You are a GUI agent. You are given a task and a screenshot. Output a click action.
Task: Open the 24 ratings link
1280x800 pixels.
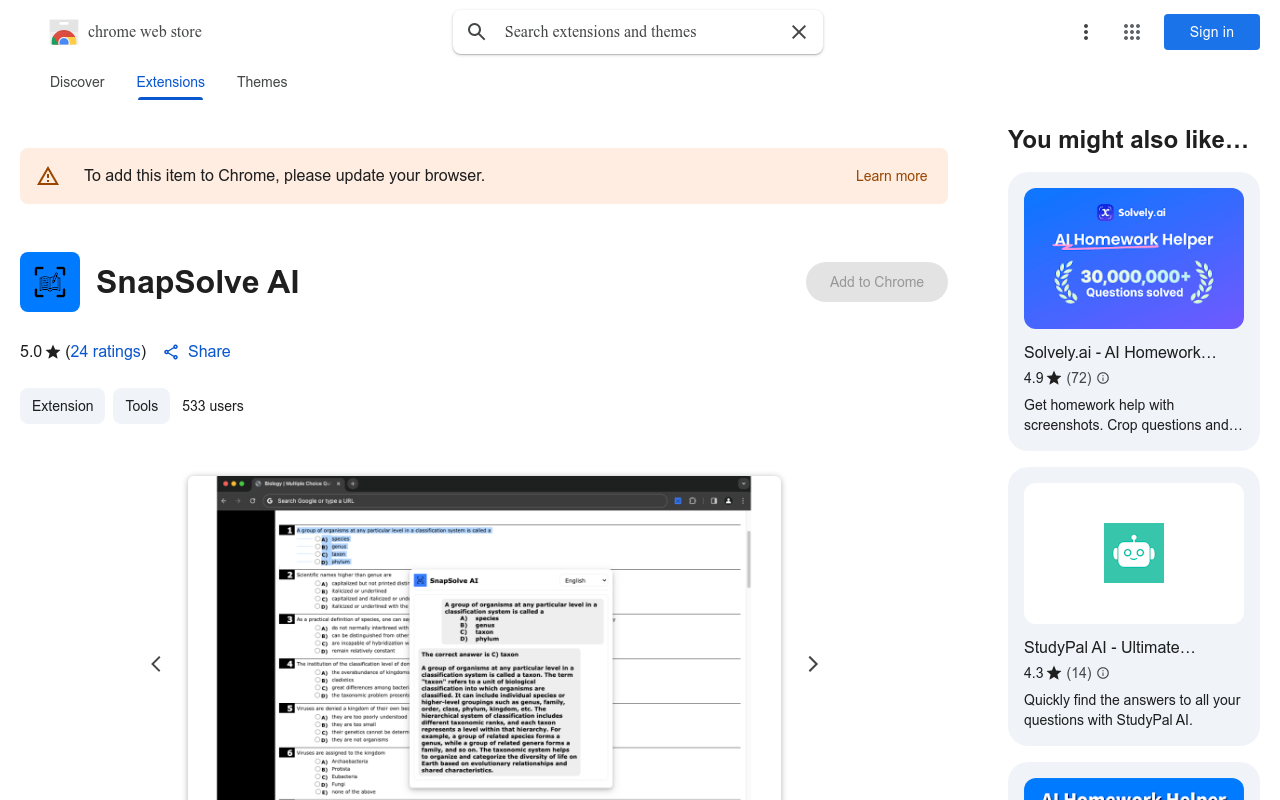pyautogui.click(x=105, y=352)
